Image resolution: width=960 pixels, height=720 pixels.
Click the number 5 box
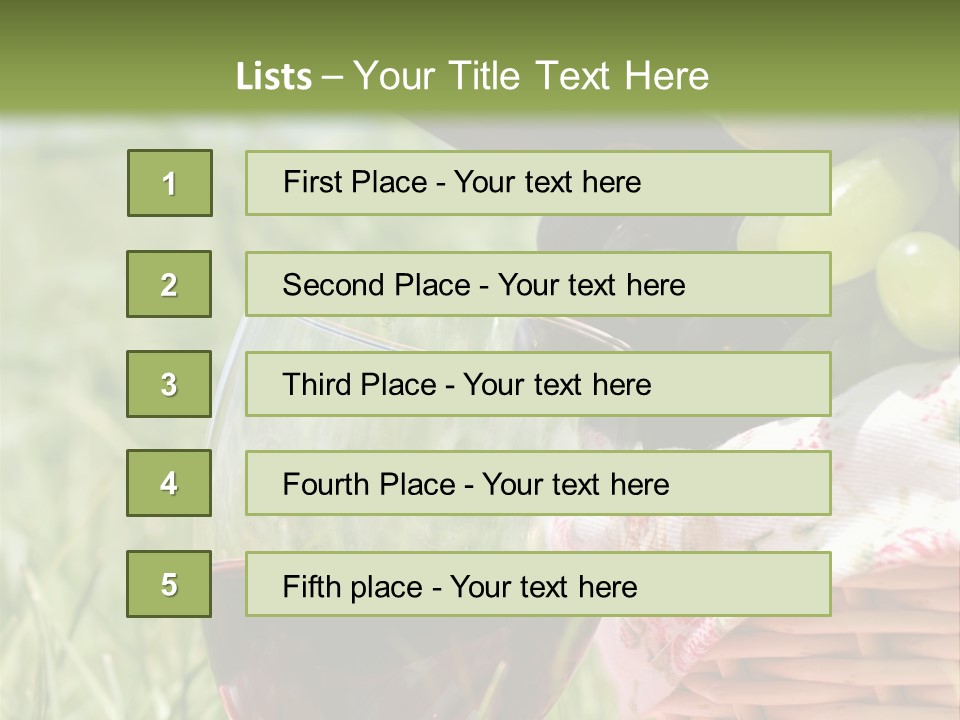click(169, 584)
